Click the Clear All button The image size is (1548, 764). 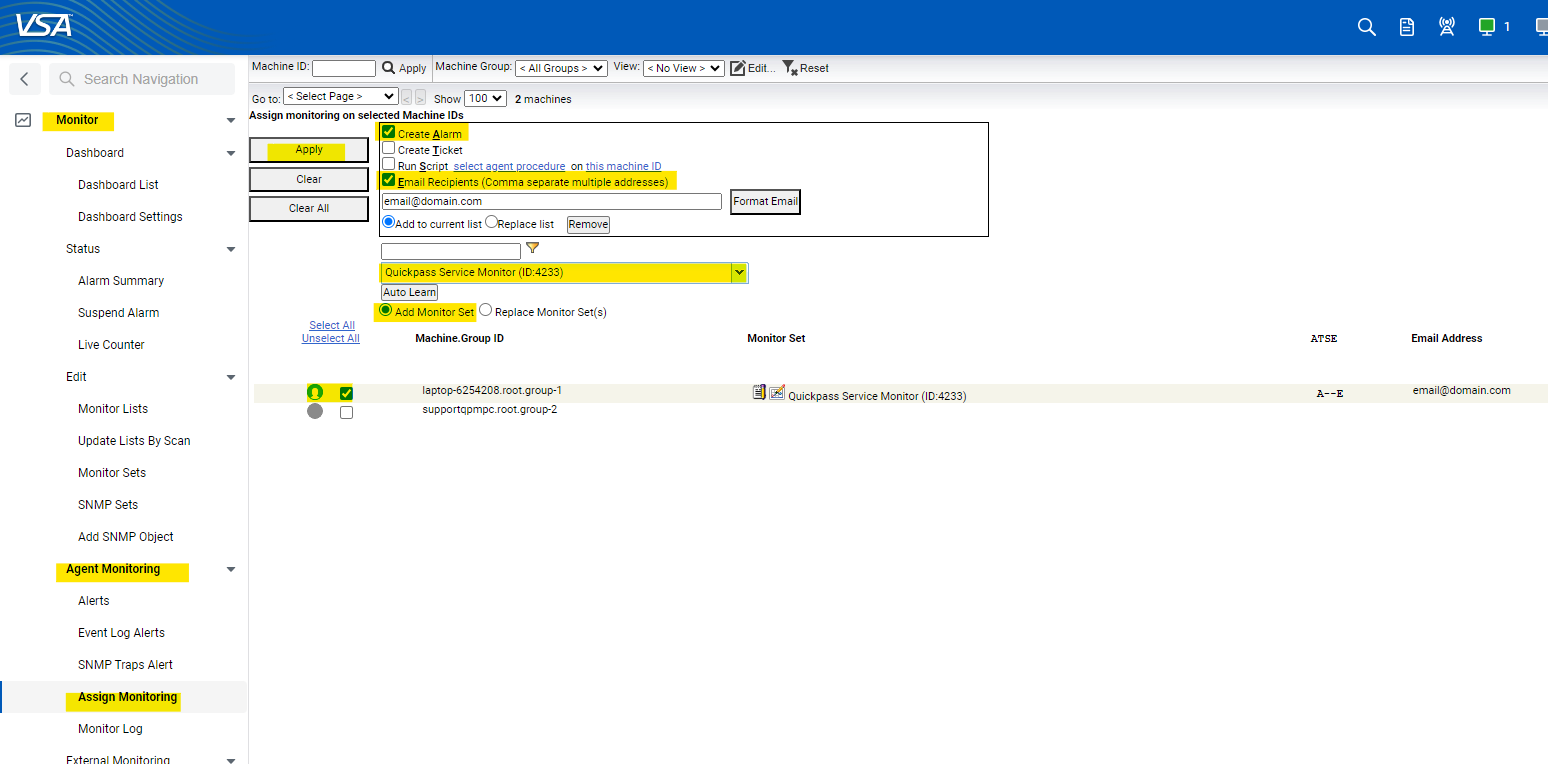pos(309,208)
